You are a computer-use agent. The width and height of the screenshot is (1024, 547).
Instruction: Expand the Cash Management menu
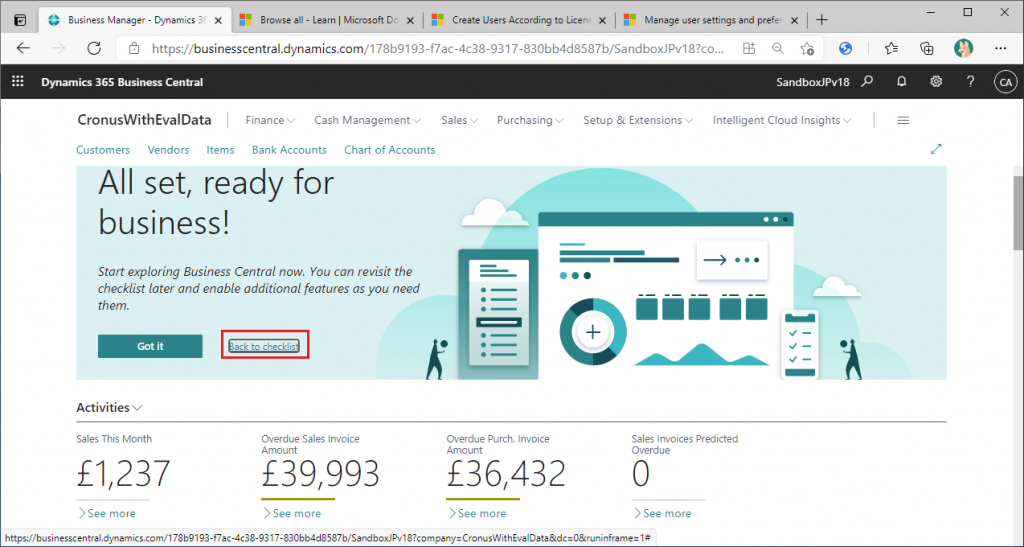(368, 120)
